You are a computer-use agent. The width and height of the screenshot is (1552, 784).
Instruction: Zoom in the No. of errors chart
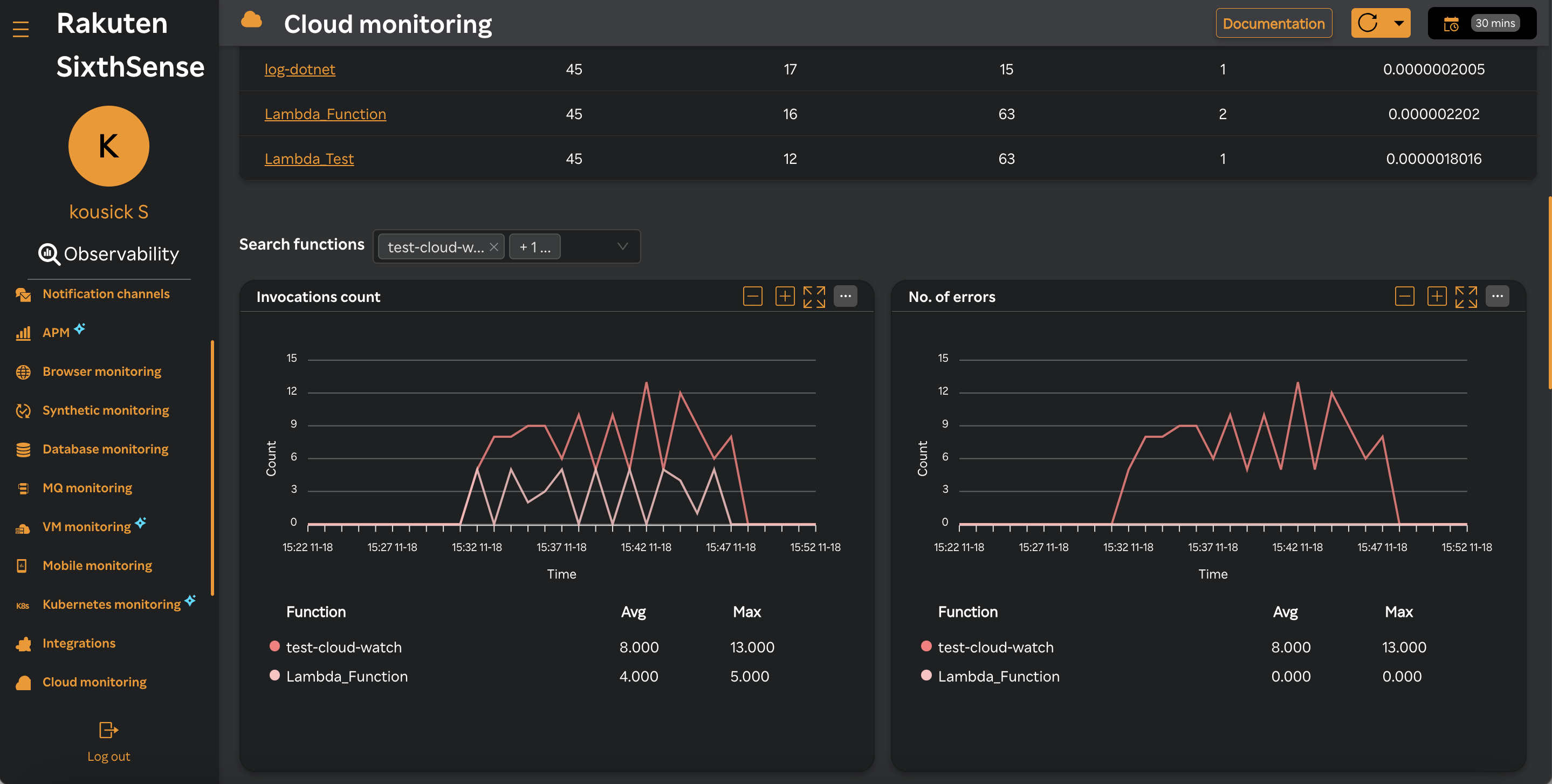(x=1436, y=297)
